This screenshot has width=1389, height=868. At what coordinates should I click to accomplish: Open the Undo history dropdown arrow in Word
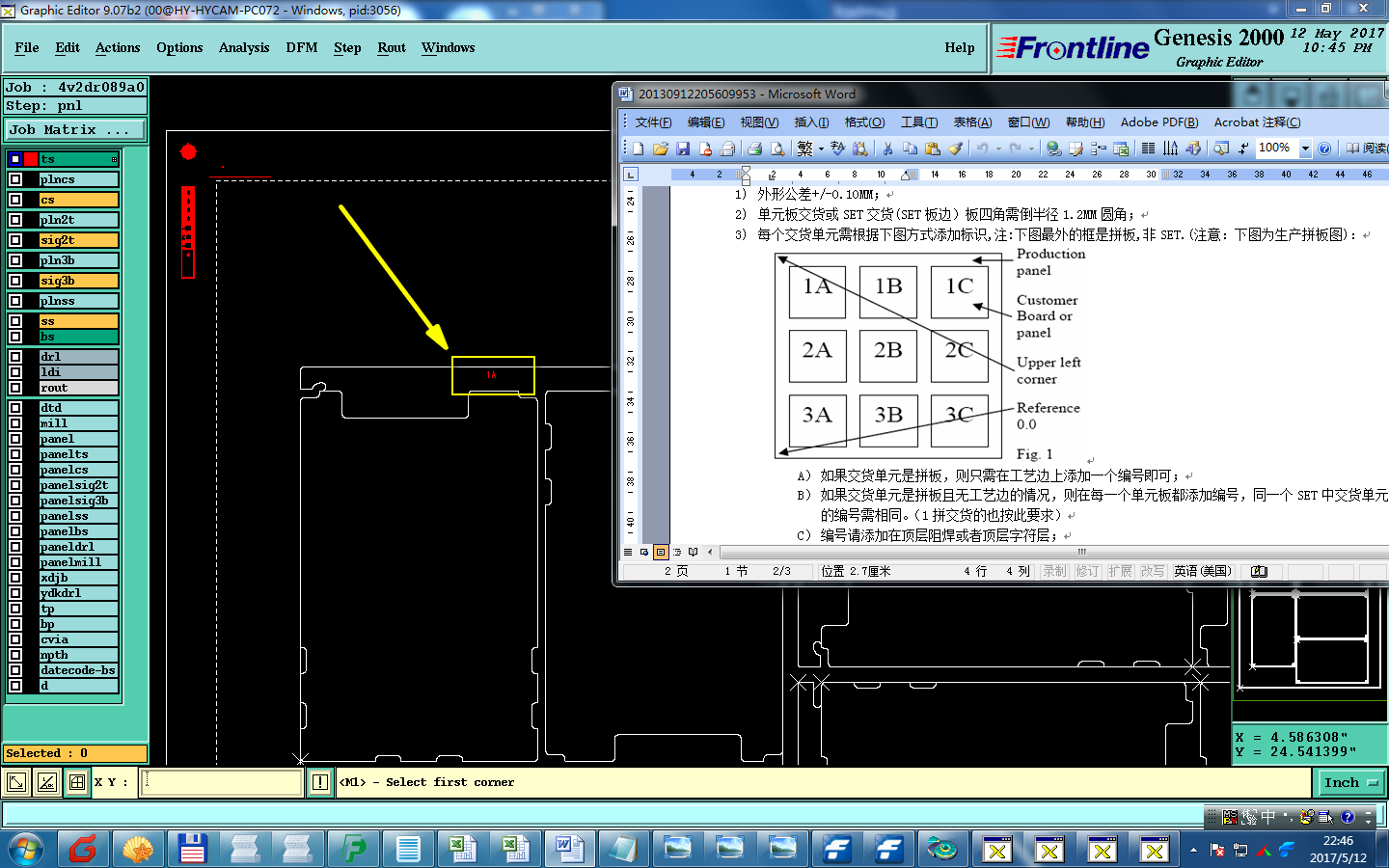(x=998, y=149)
